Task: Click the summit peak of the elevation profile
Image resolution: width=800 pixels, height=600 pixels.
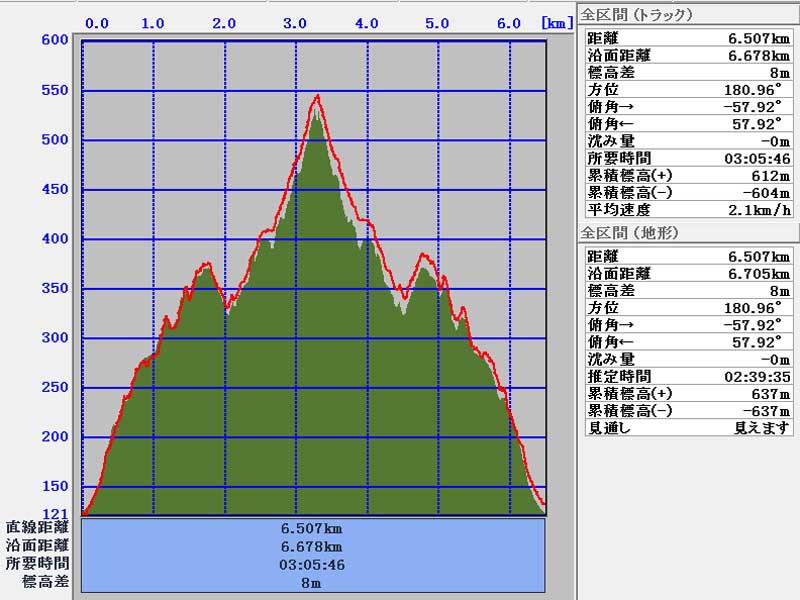Action: 318,97
